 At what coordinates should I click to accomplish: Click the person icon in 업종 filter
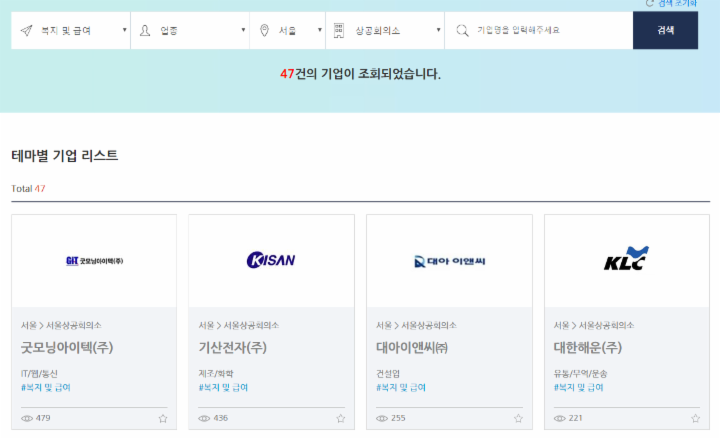pyautogui.click(x=145, y=31)
